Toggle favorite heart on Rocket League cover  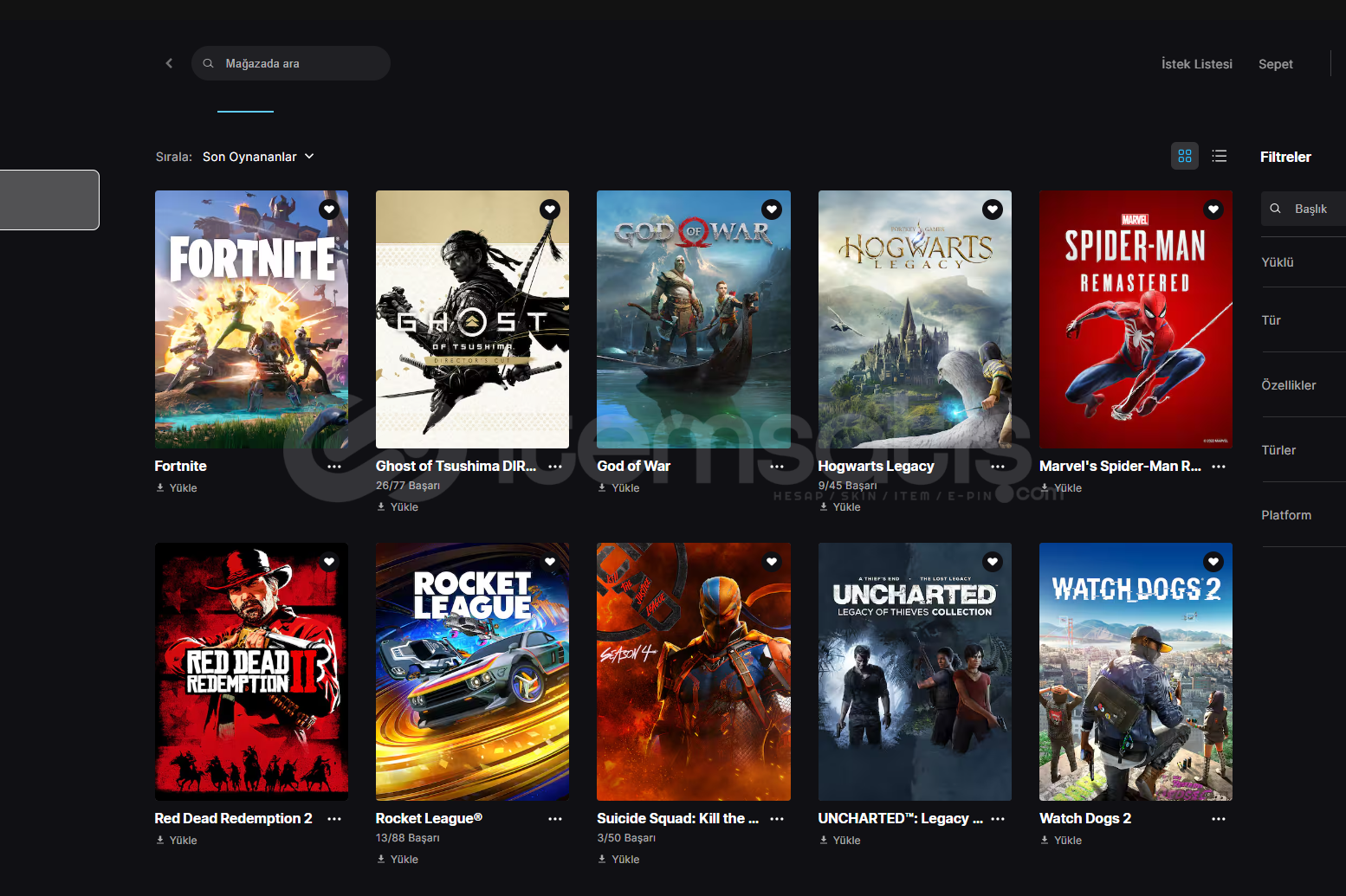coord(550,562)
